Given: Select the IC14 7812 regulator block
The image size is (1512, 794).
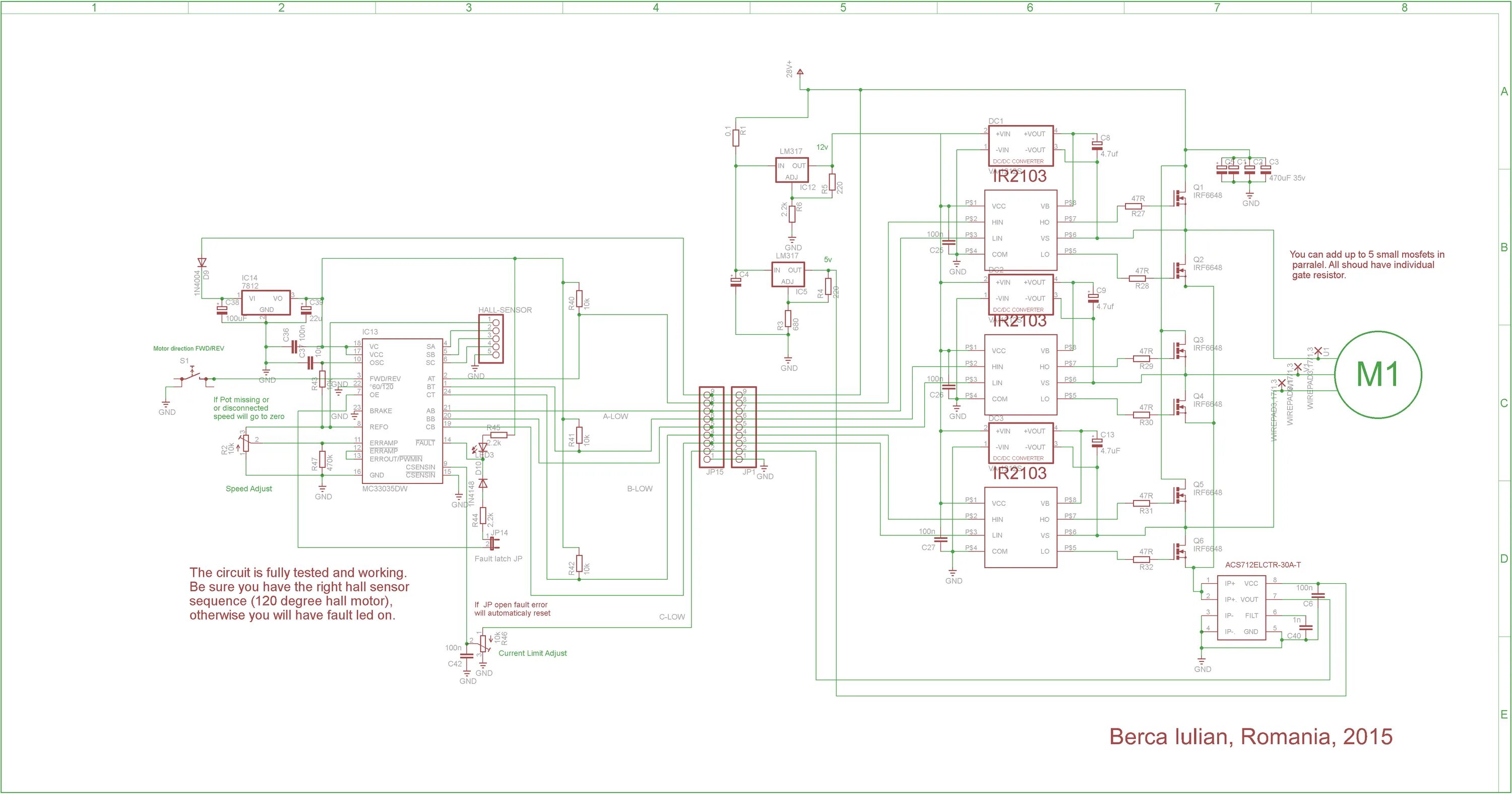Looking at the screenshot, I should [x=267, y=303].
